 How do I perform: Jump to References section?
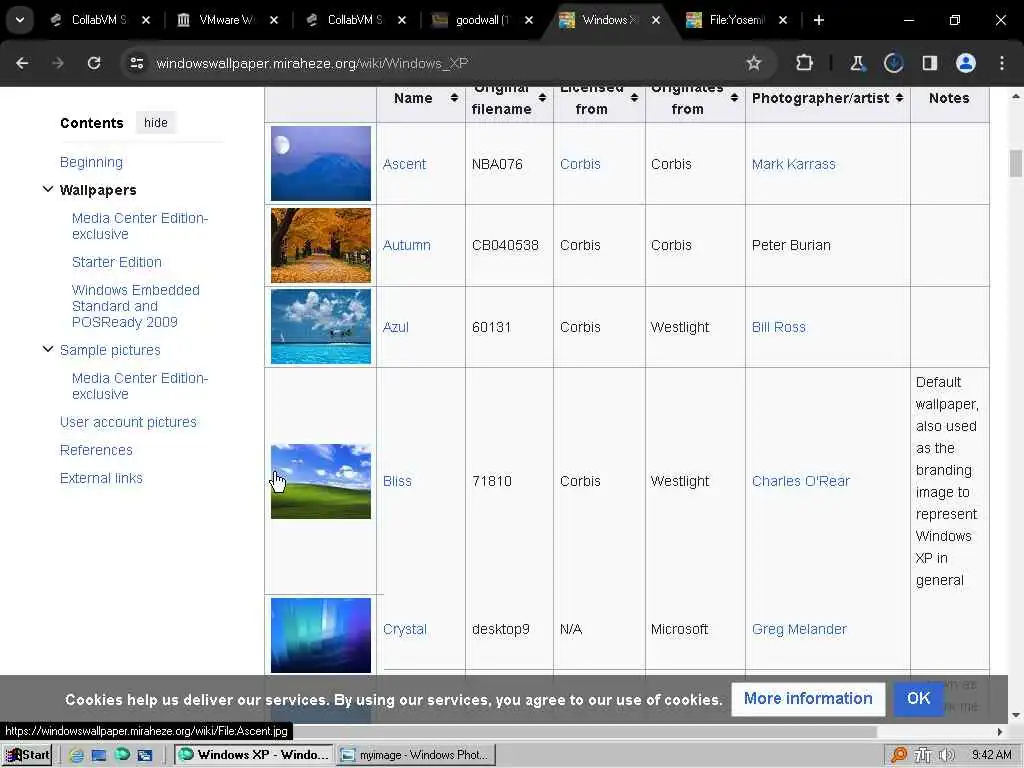click(x=96, y=450)
